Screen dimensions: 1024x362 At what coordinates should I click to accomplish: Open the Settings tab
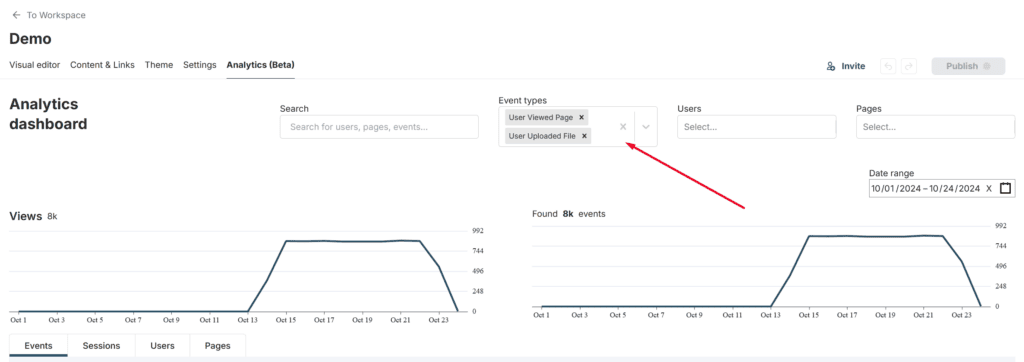point(200,65)
